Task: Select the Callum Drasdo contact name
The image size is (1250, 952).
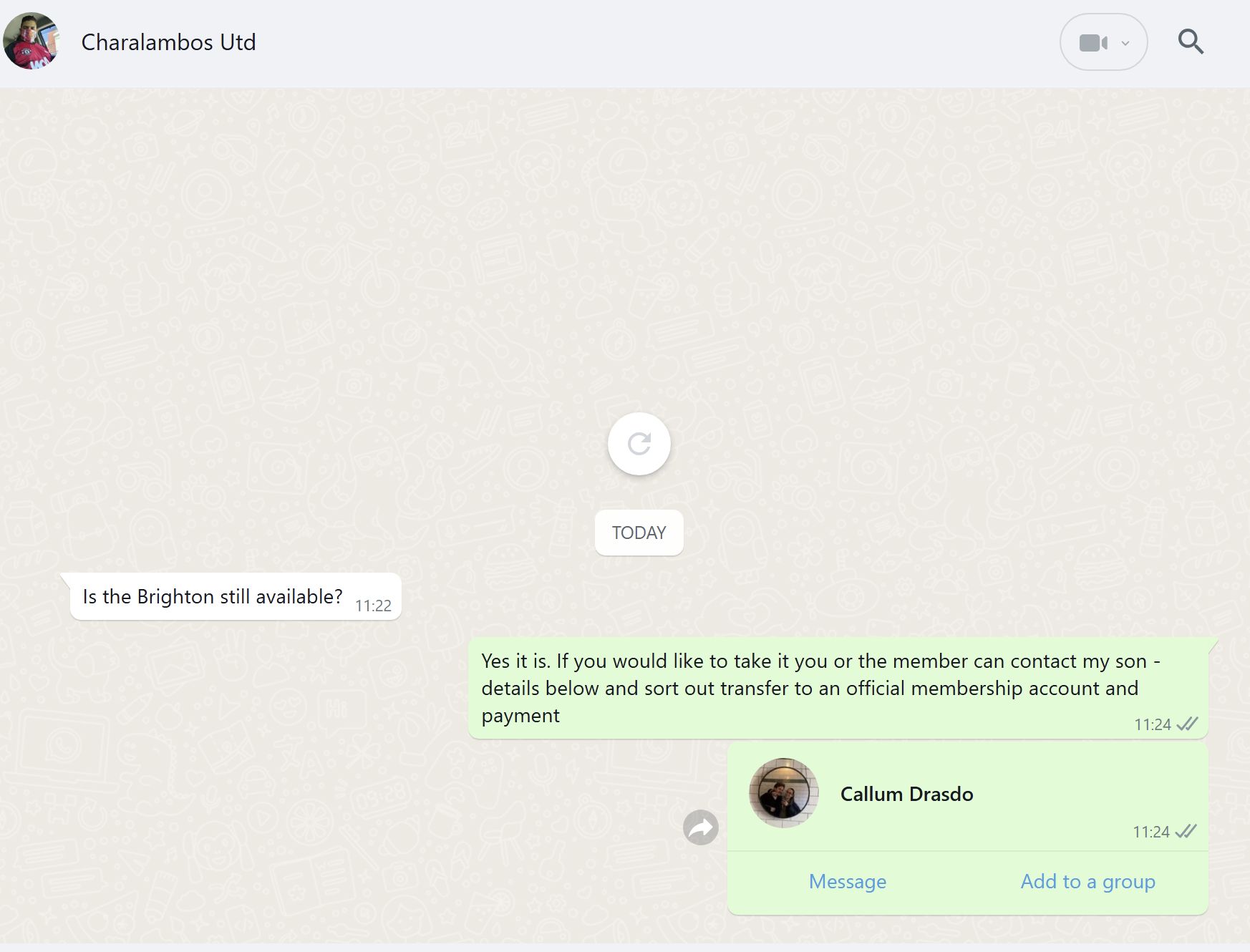Action: coord(906,794)
